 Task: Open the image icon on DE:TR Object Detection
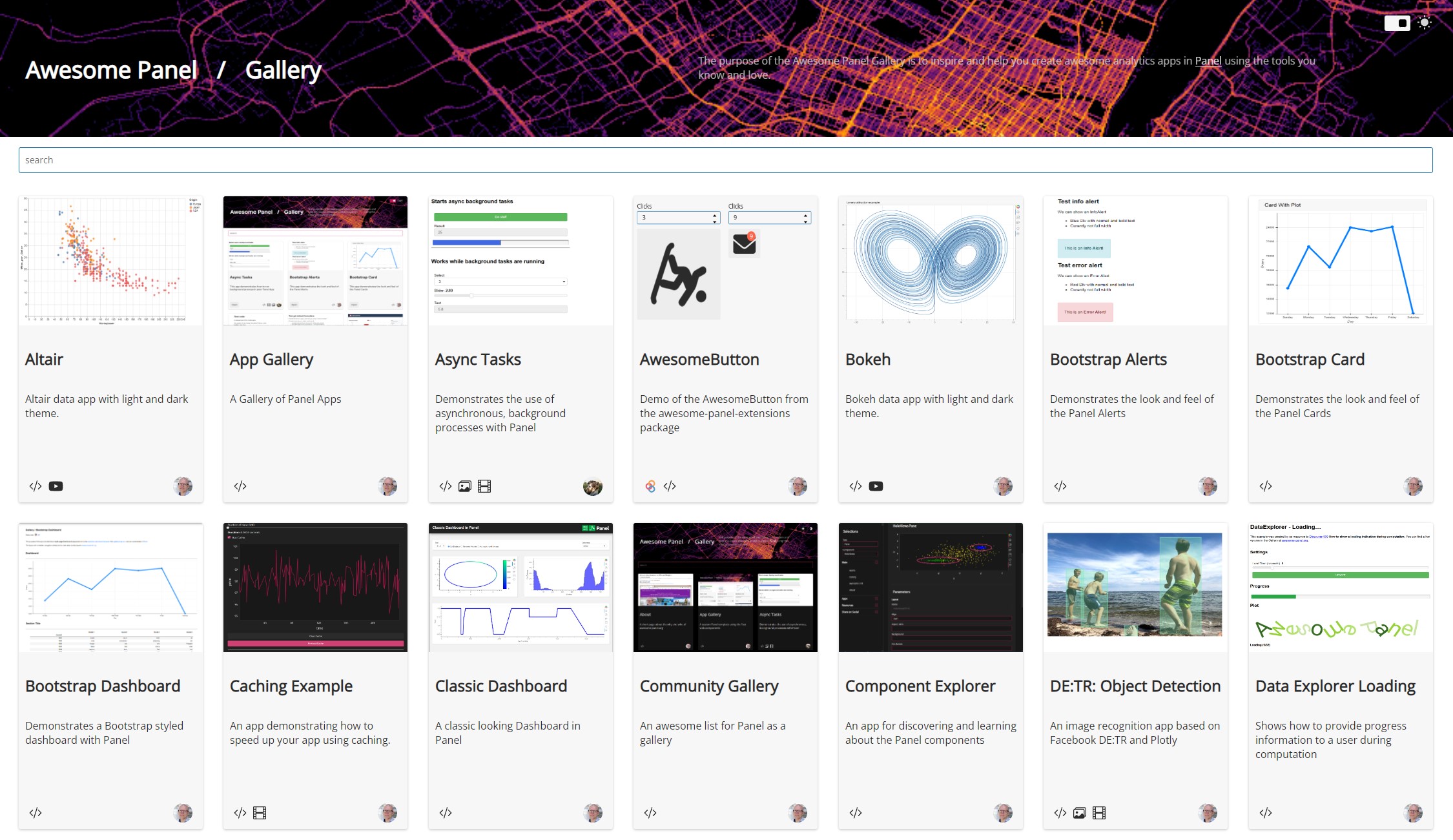(1079, 813)
